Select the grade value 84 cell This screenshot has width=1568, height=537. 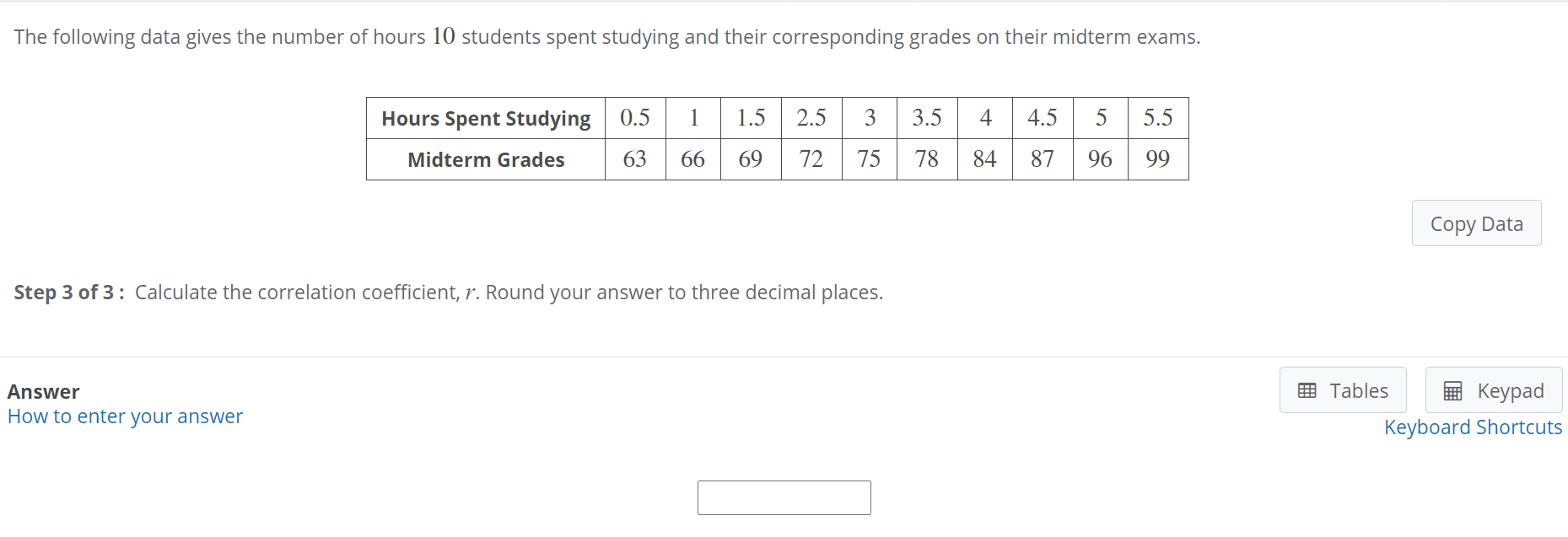(x=984, y=159)
